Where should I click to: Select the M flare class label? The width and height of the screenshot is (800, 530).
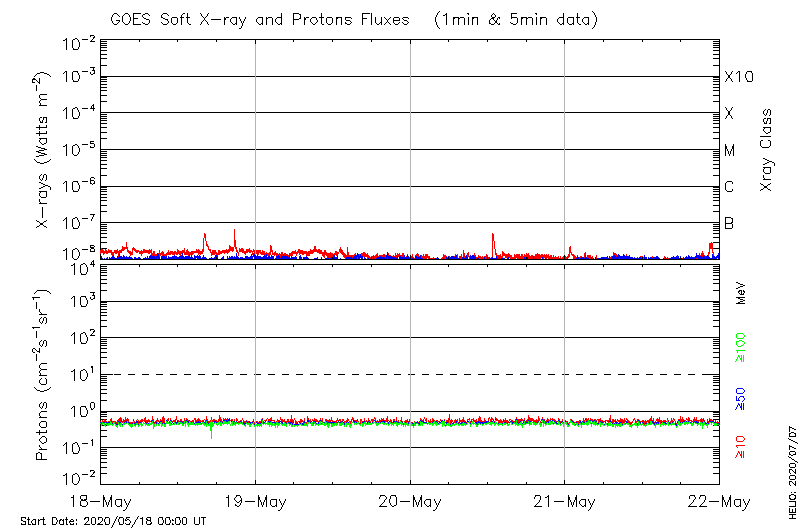pyautogui.click(x=729, y=151)
